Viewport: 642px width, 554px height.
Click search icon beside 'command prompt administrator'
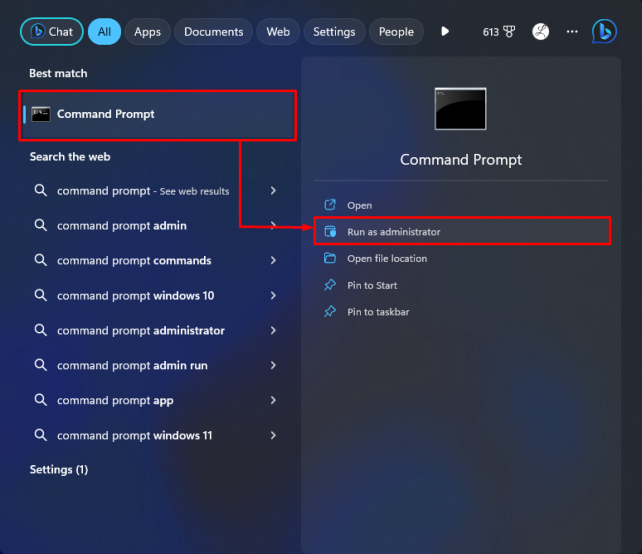(40, 330)
